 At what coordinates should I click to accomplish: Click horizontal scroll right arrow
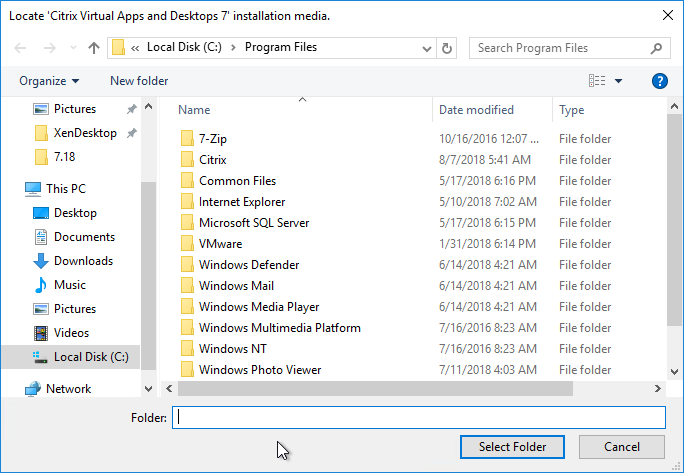[657, 389]
